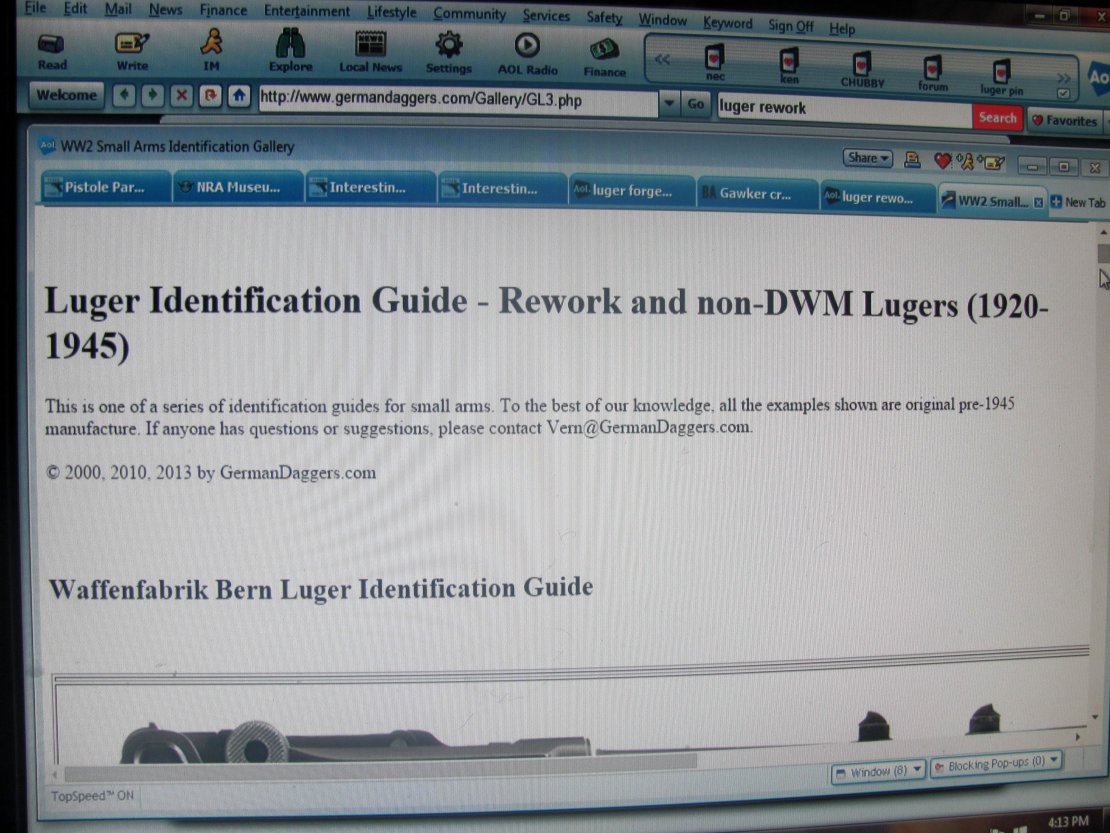Click the send-via-IM running man icon
Viewport: 1110px width, 833px height.
[966, 162]
